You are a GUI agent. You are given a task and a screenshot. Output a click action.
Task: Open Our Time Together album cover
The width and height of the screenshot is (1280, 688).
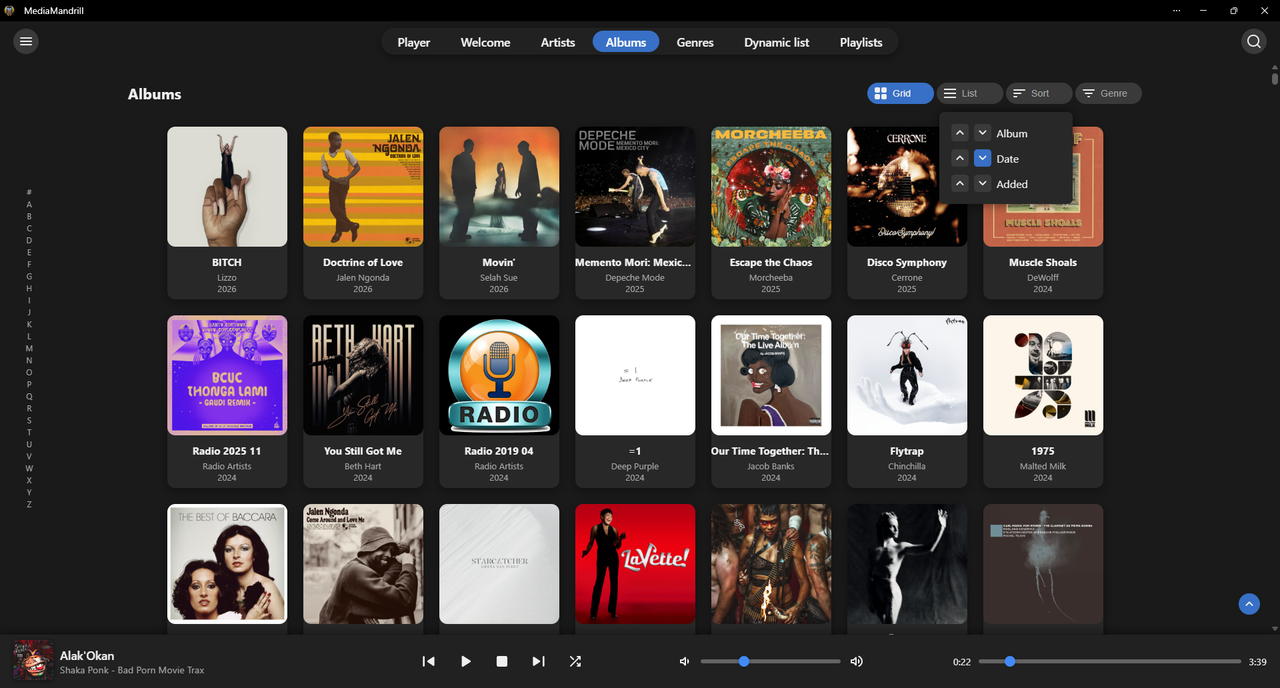pyautogui.click(x=771, y=375)
